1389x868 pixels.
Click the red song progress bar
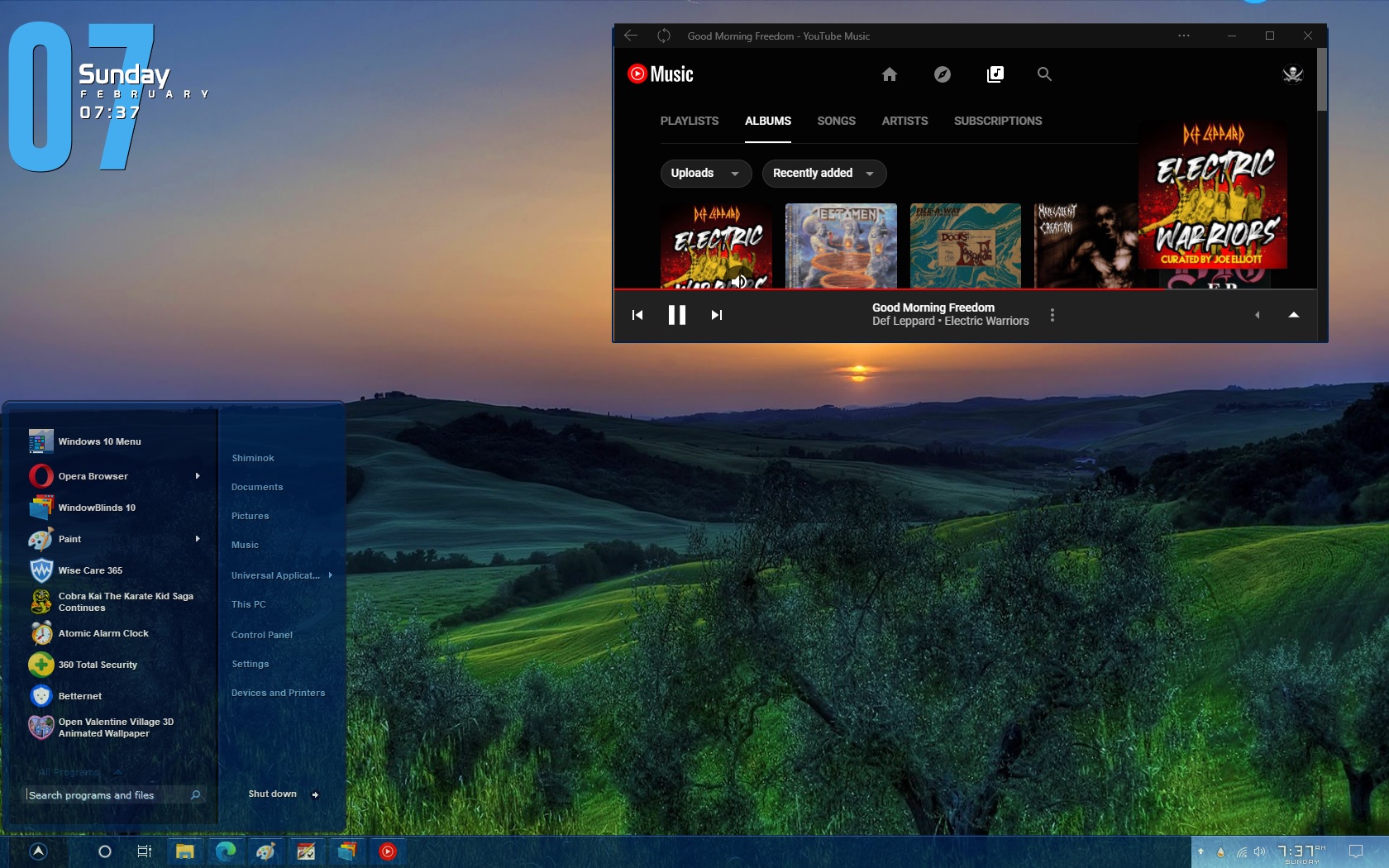(x=965, y=289)
